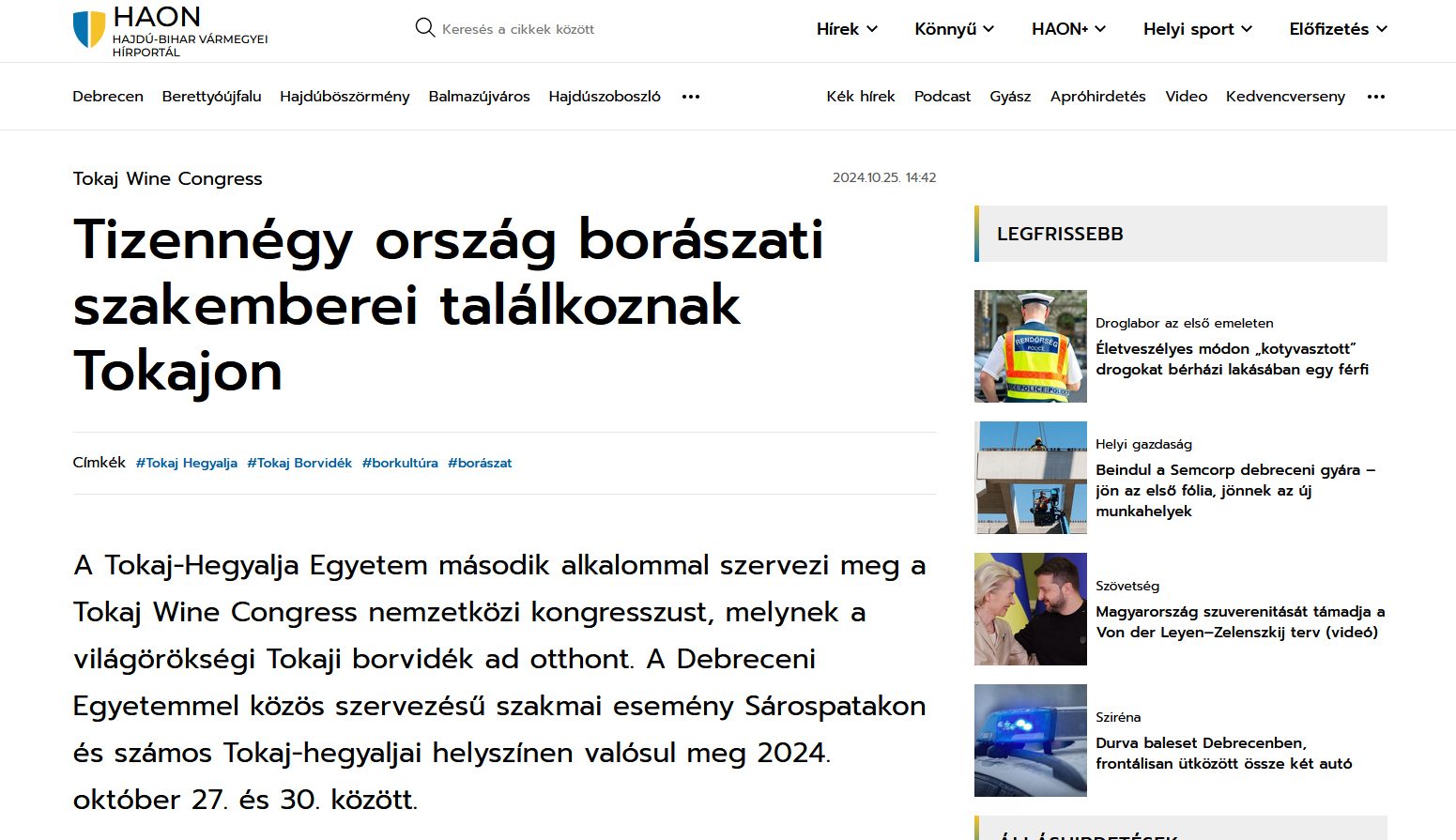Open more cities ellipsis after Hajdúszoboszló
This screenshot has height=840, width=1456.
click(691, 97)
